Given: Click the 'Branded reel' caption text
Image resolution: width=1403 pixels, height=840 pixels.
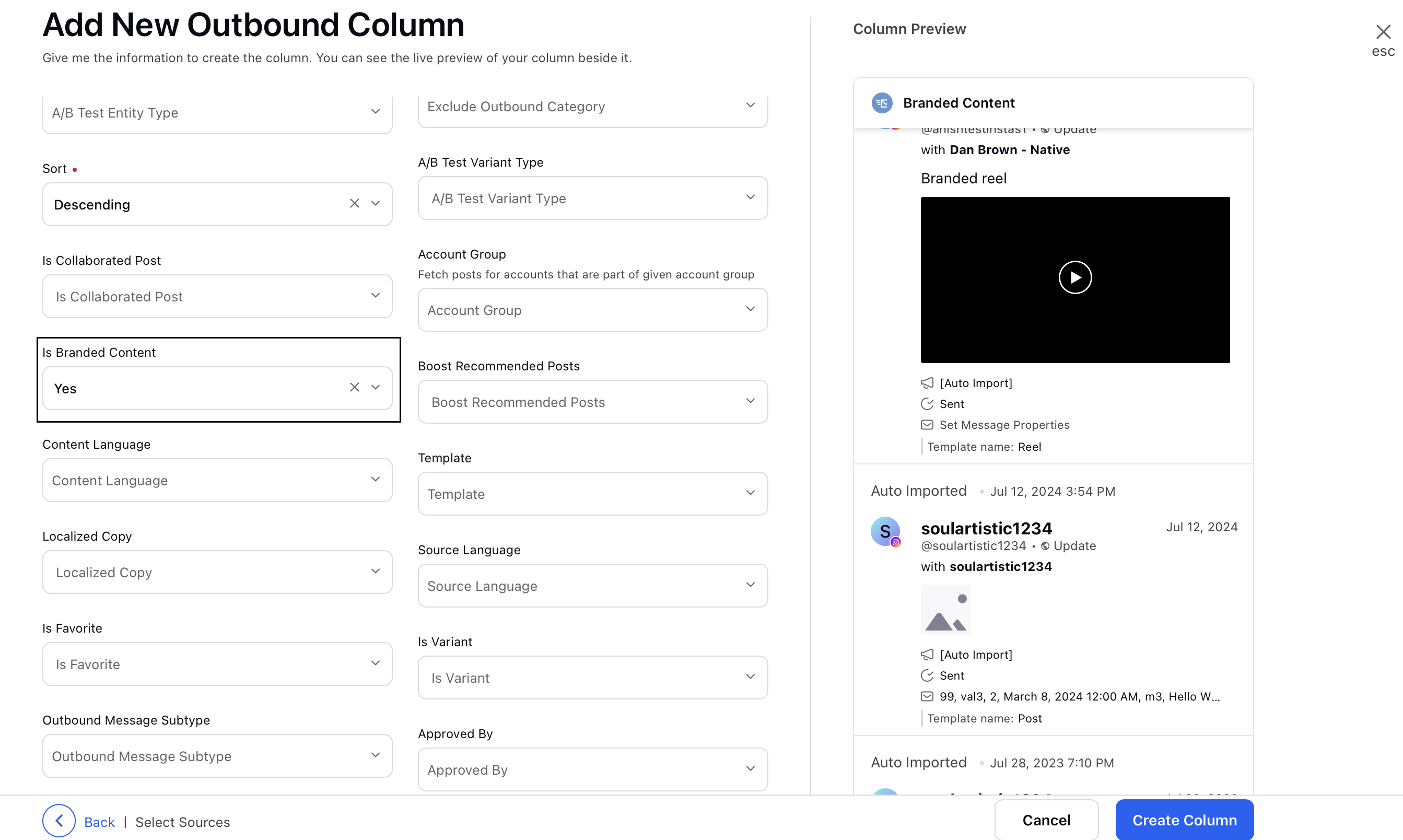Looking at the screenshot, I should click(963, 178).
